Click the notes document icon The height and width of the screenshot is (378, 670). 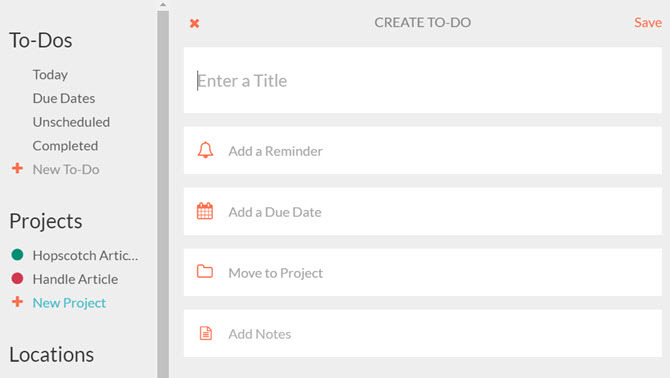click(206, 333)
